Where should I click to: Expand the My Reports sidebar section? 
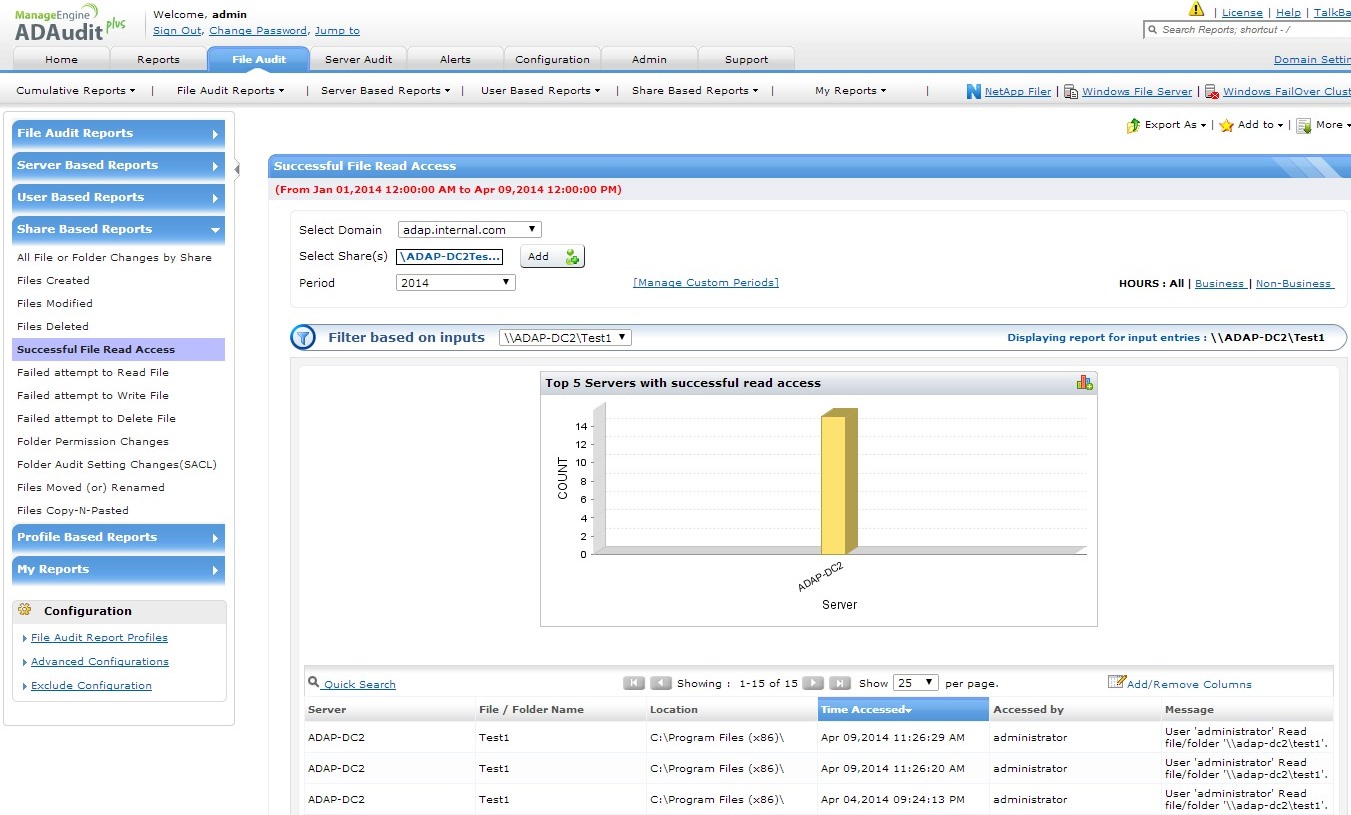tap(118, 570)
